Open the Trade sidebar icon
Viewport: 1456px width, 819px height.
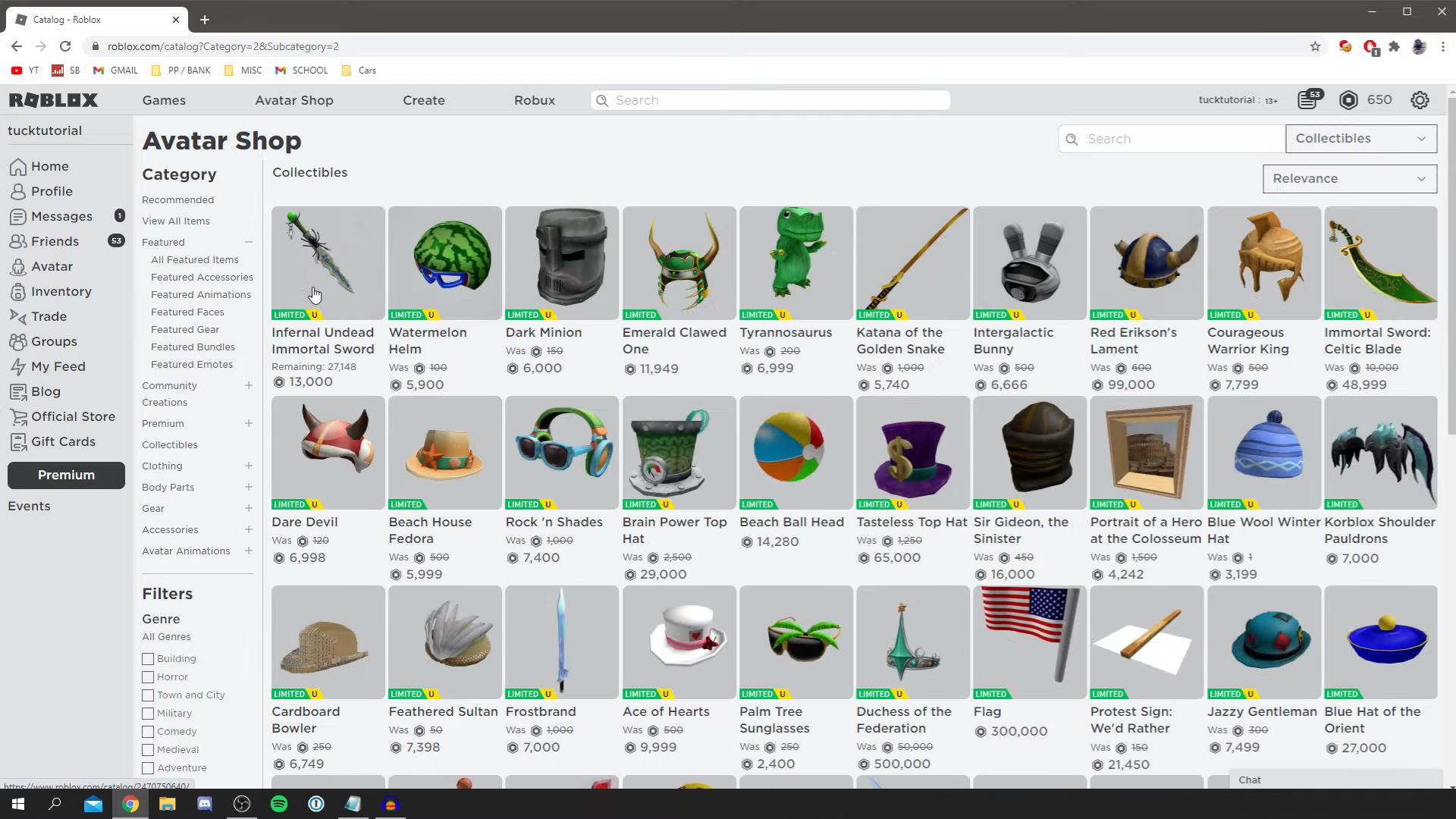click(18, 317)
